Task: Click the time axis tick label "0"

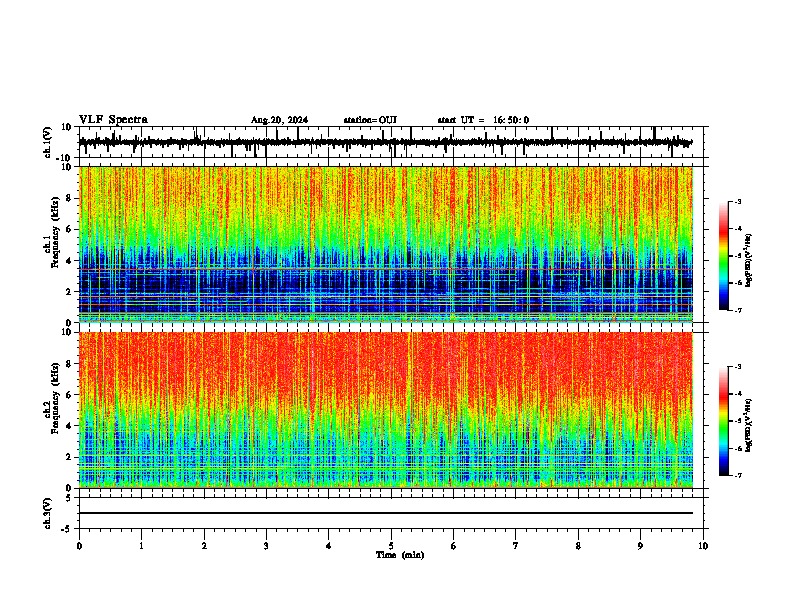Action: 79,546
